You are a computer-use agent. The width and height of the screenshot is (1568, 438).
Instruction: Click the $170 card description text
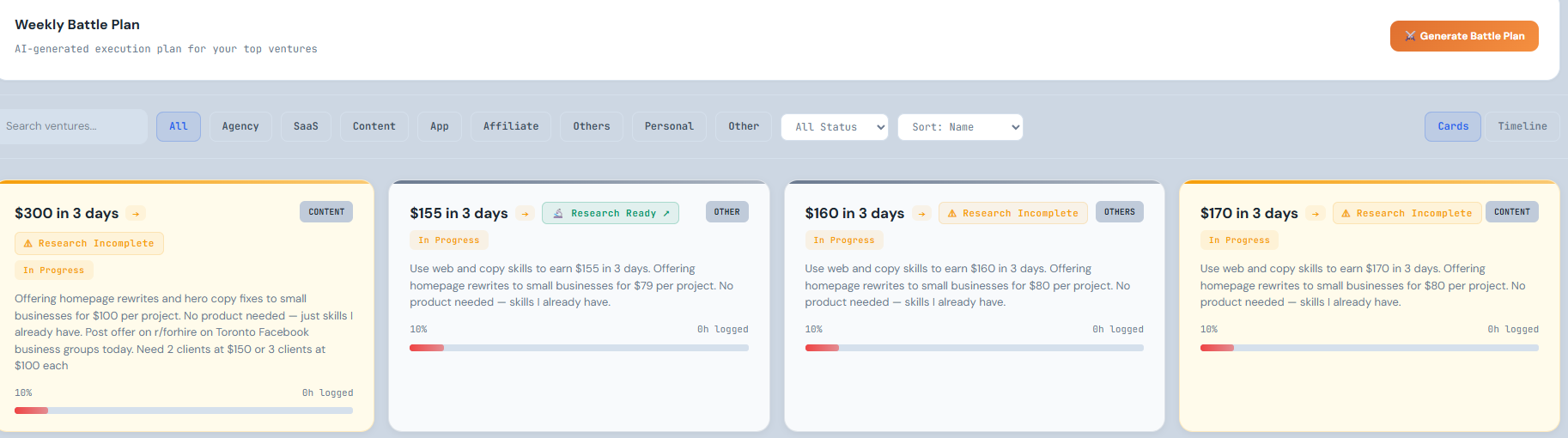(x=1363, y=285)
